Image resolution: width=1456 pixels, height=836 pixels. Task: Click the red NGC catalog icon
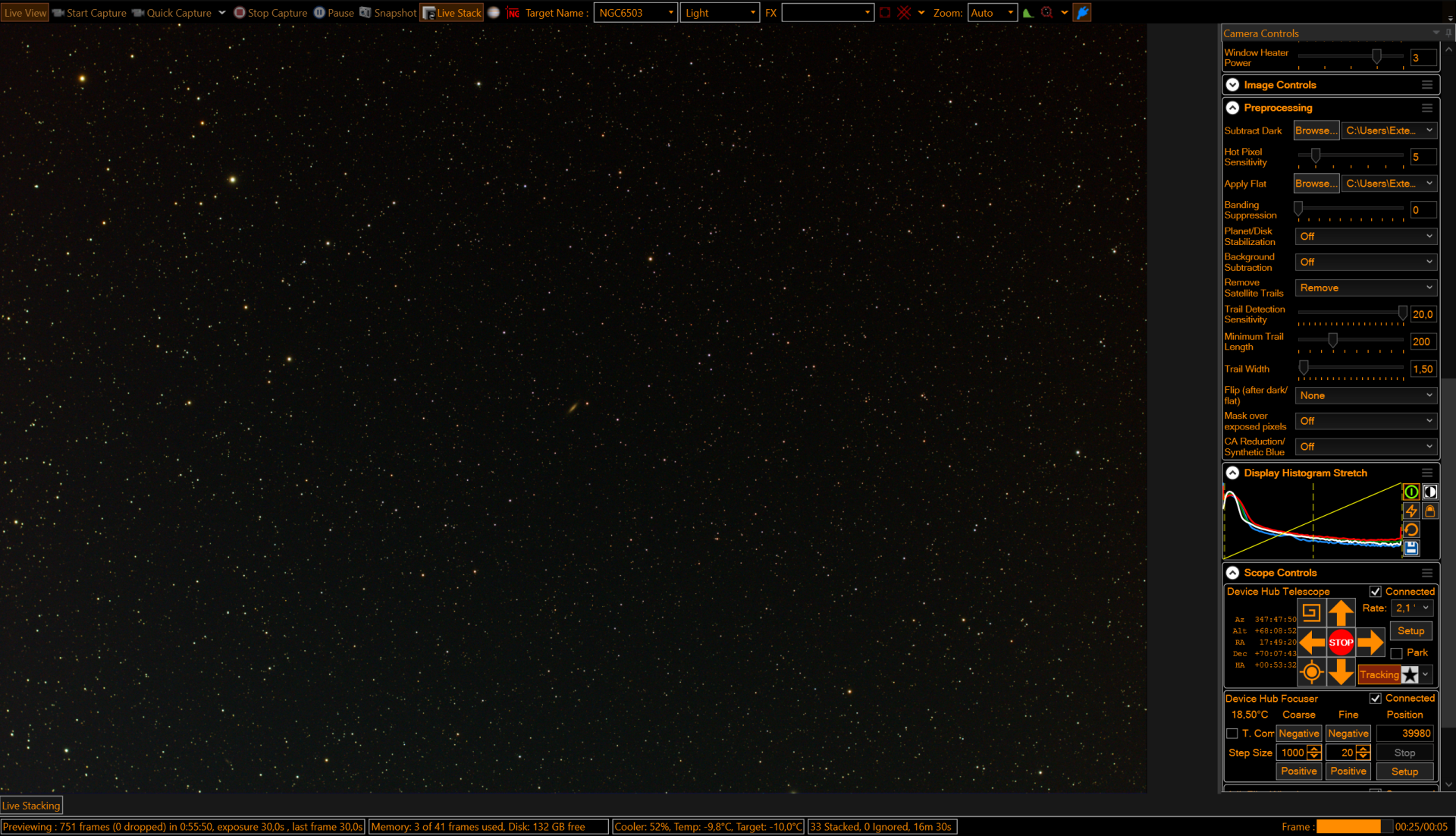[513, 13]
